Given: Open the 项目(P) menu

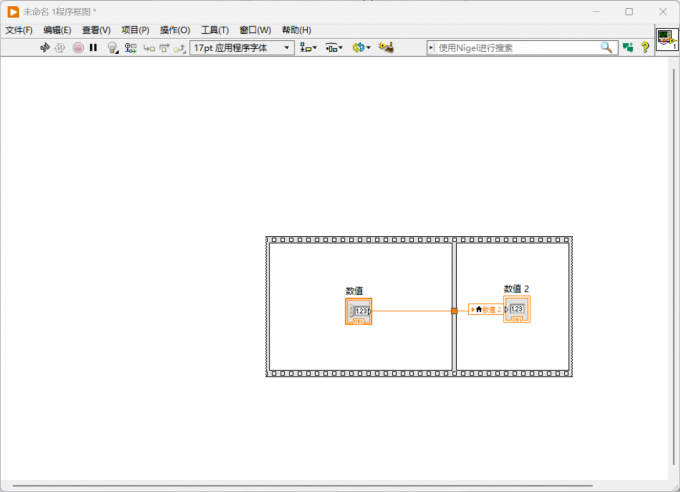Looking at the screenshot, I should [x=135, y=30].
